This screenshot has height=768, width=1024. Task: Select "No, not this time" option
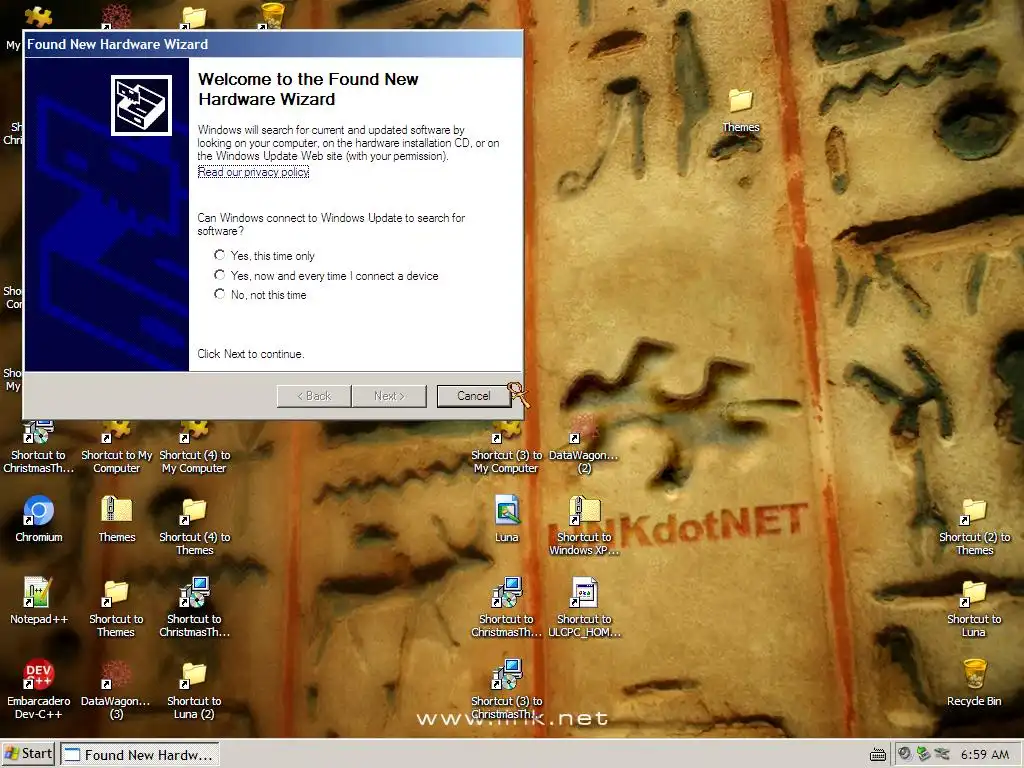[x=219, y=294]
